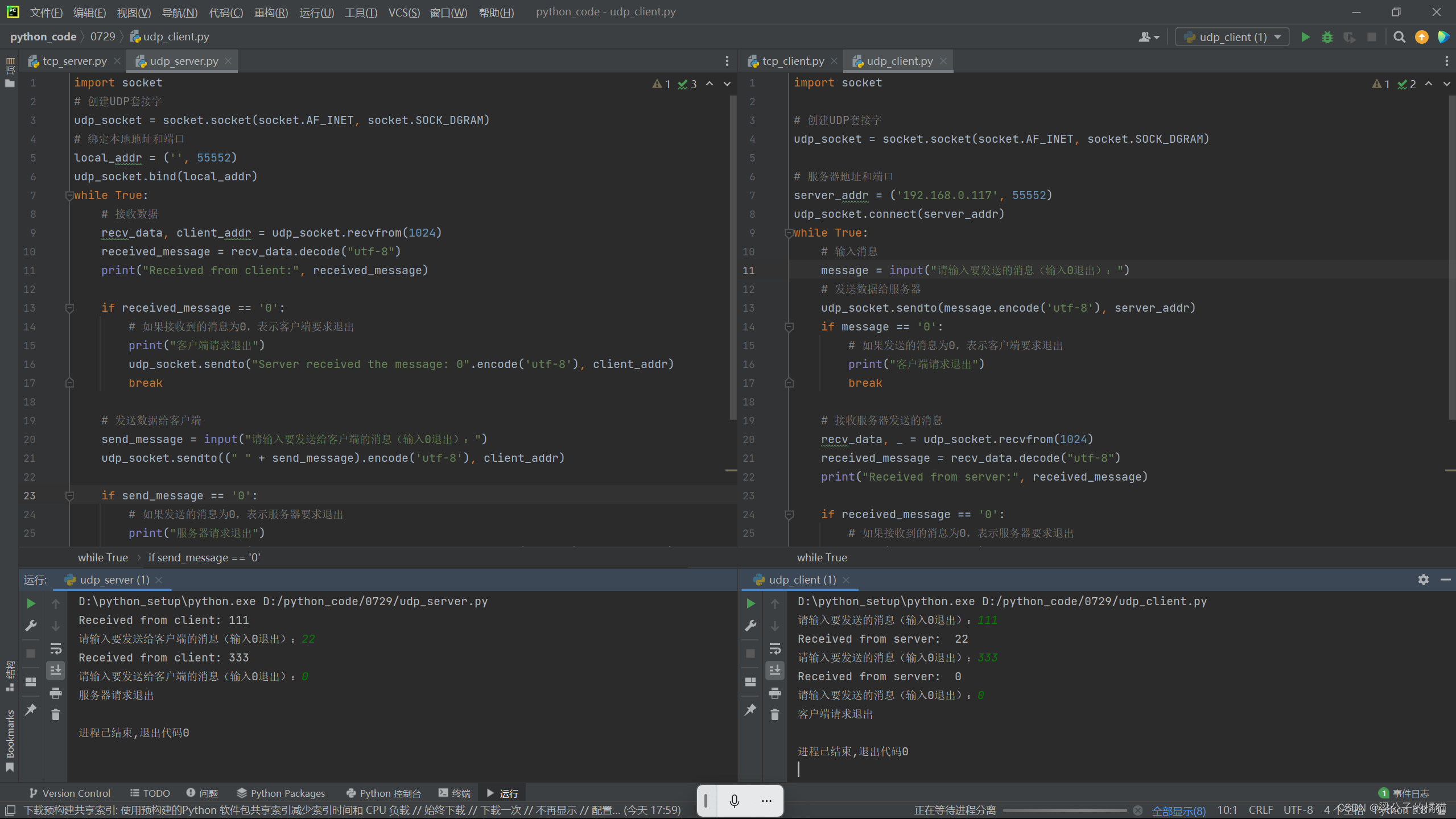This screenshot has height=819, width=1456.
Task: Open left editor tab options menu
Action: 727,61
